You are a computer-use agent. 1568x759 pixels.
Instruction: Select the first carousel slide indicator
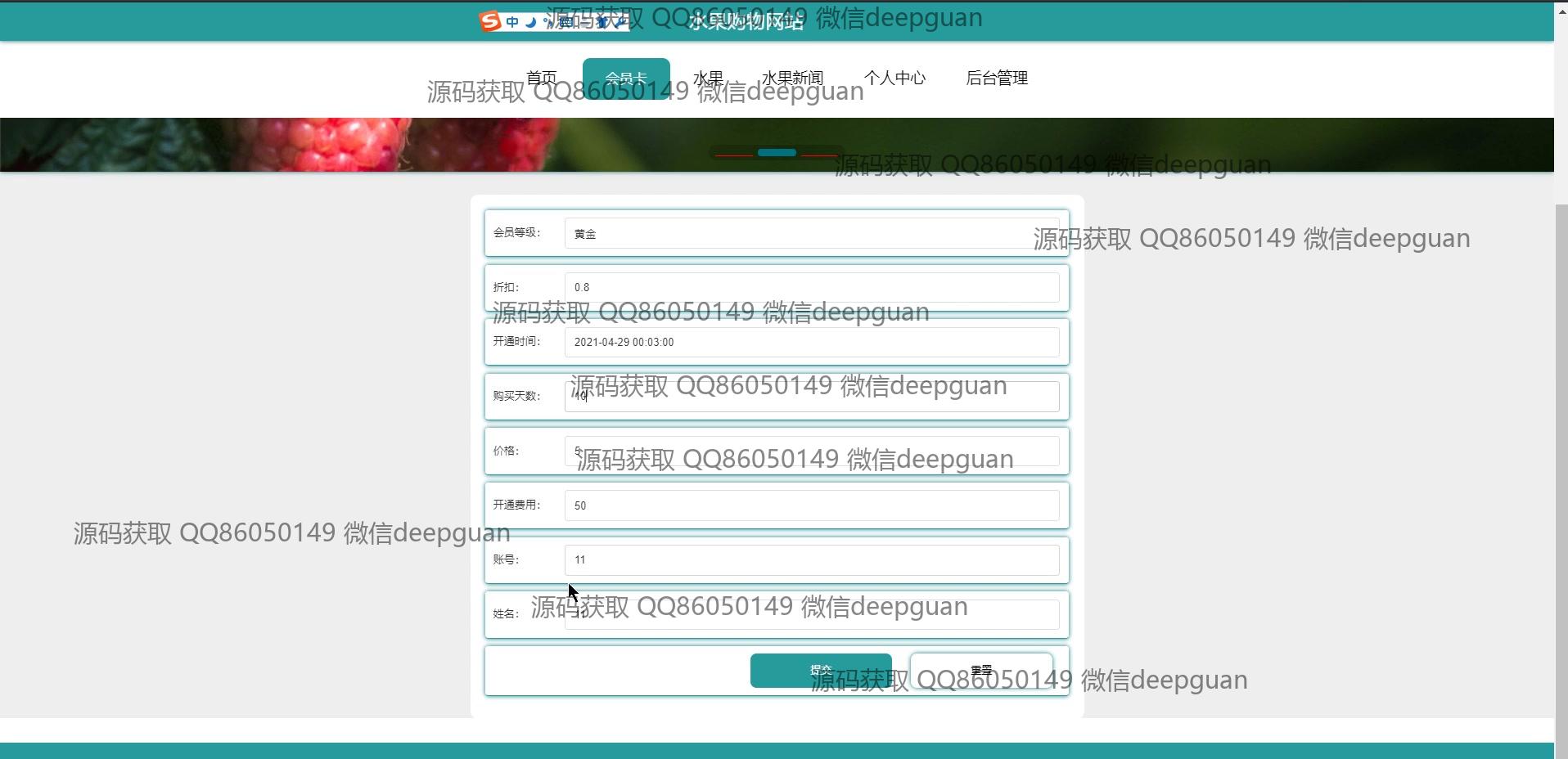click(x=734, y=154)
